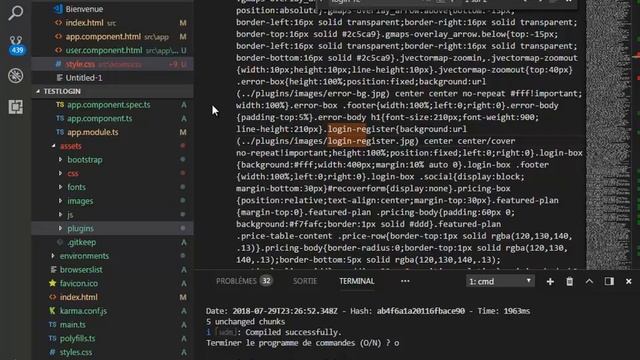Viewport: 640px width, 360px height.
Task: Maximize panel with the up chevron
Action: coord(589,281)
